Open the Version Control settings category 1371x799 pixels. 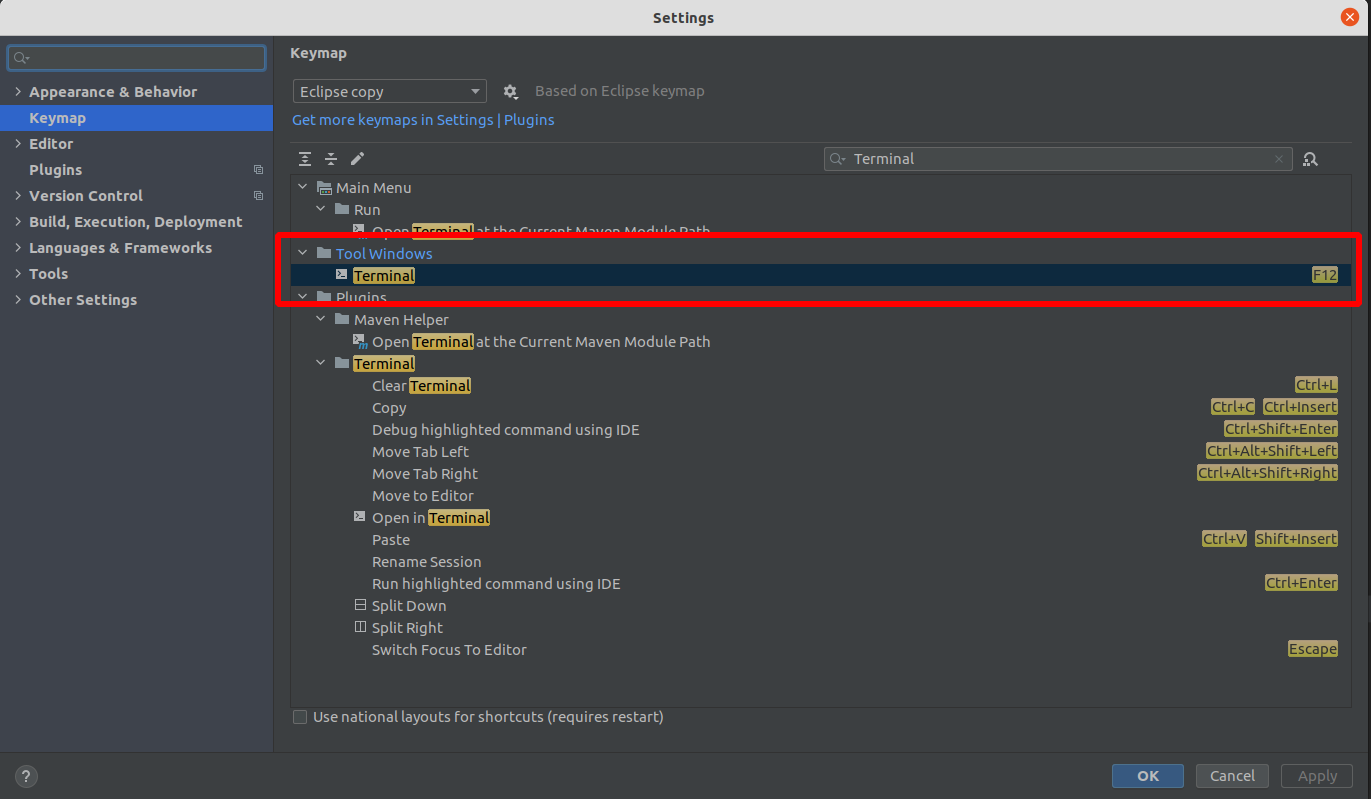click(x=86, y=196)
